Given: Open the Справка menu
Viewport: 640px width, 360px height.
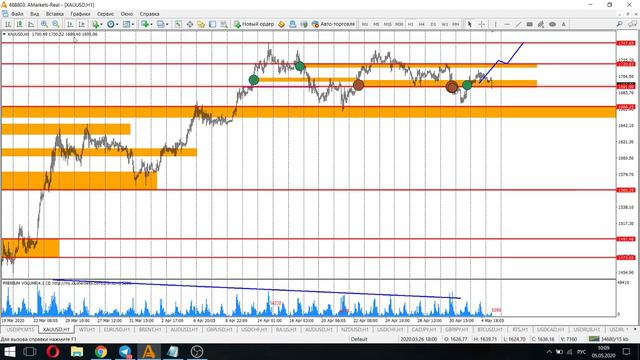Looking at the screenshot, I should (149, 14).
